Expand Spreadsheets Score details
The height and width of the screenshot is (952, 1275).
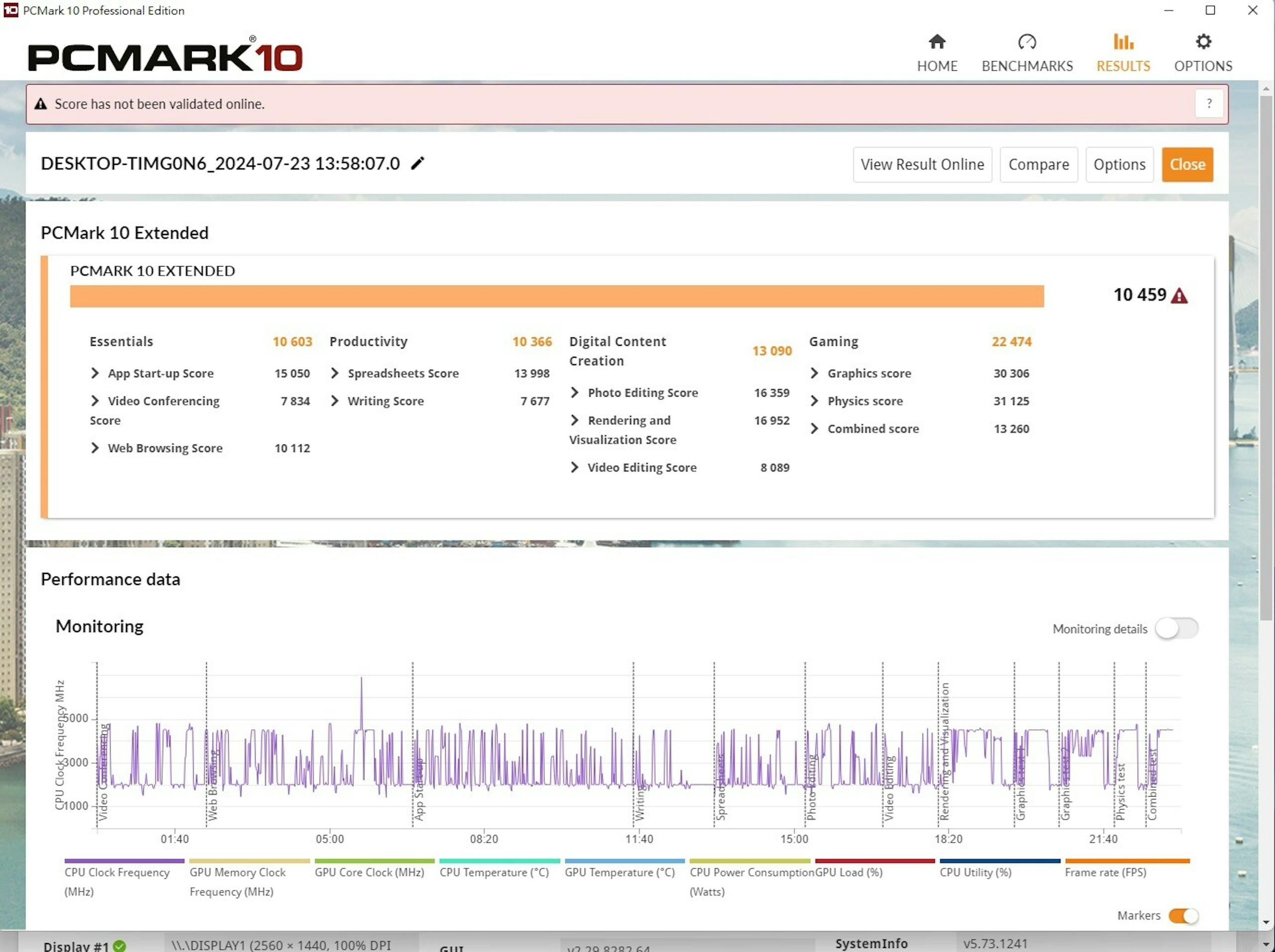tap(334, 374)
